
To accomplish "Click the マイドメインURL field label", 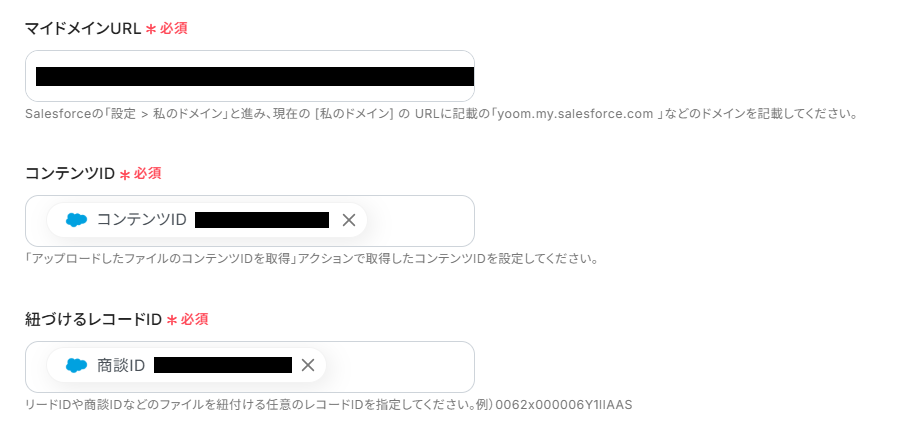I will (x=82, y=28).
